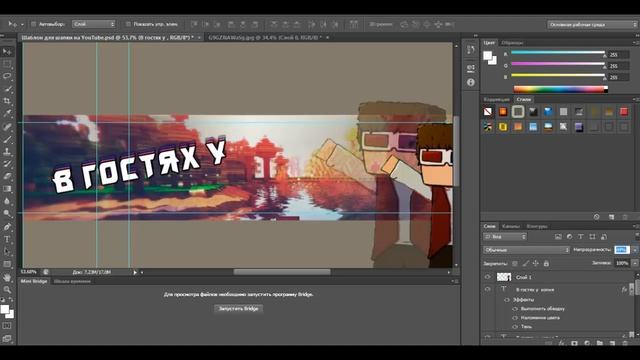Lock layer position with move icon
This screenshot has height=360, width=640.
tap(536, 264)
